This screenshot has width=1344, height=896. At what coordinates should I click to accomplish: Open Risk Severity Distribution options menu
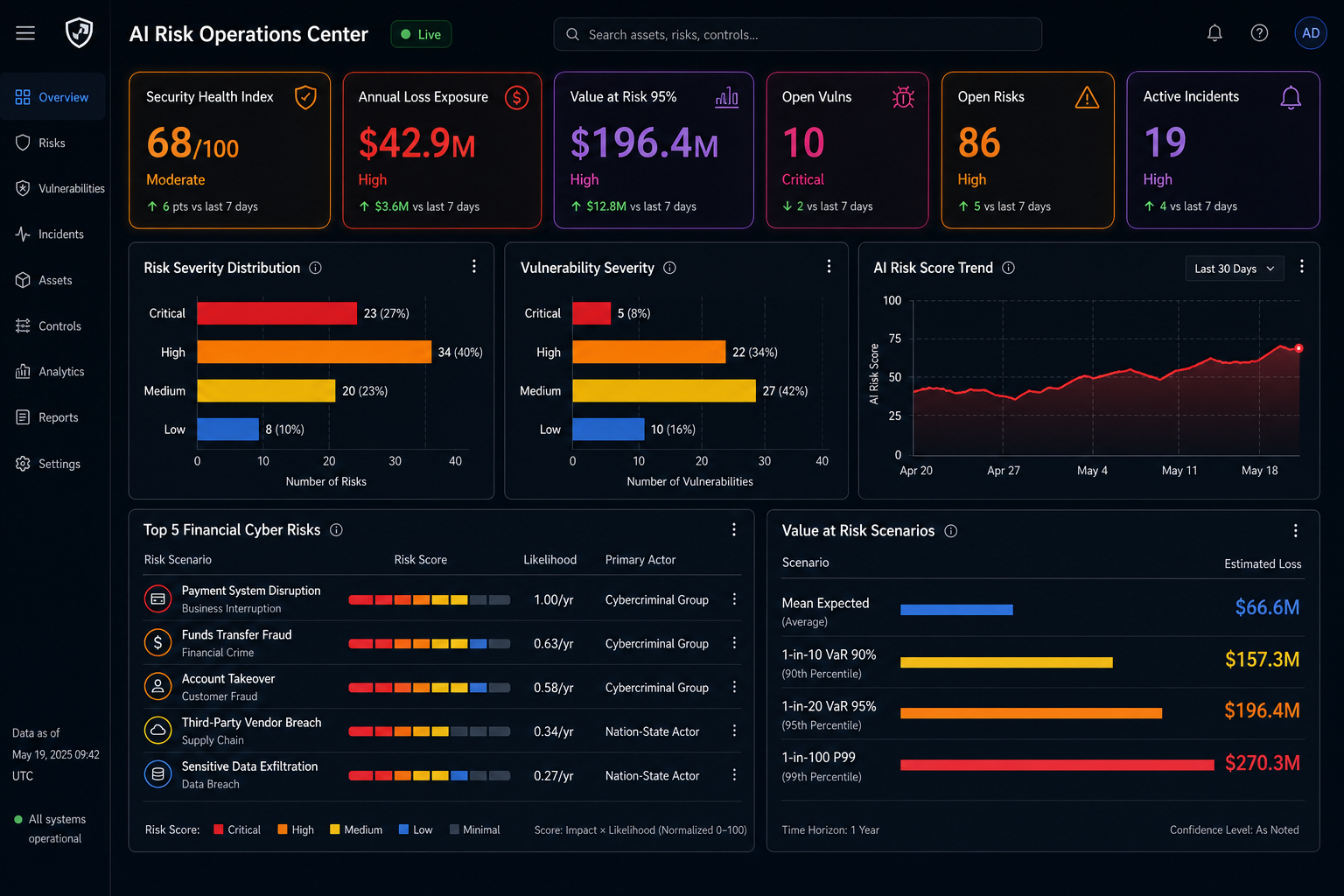474,267
